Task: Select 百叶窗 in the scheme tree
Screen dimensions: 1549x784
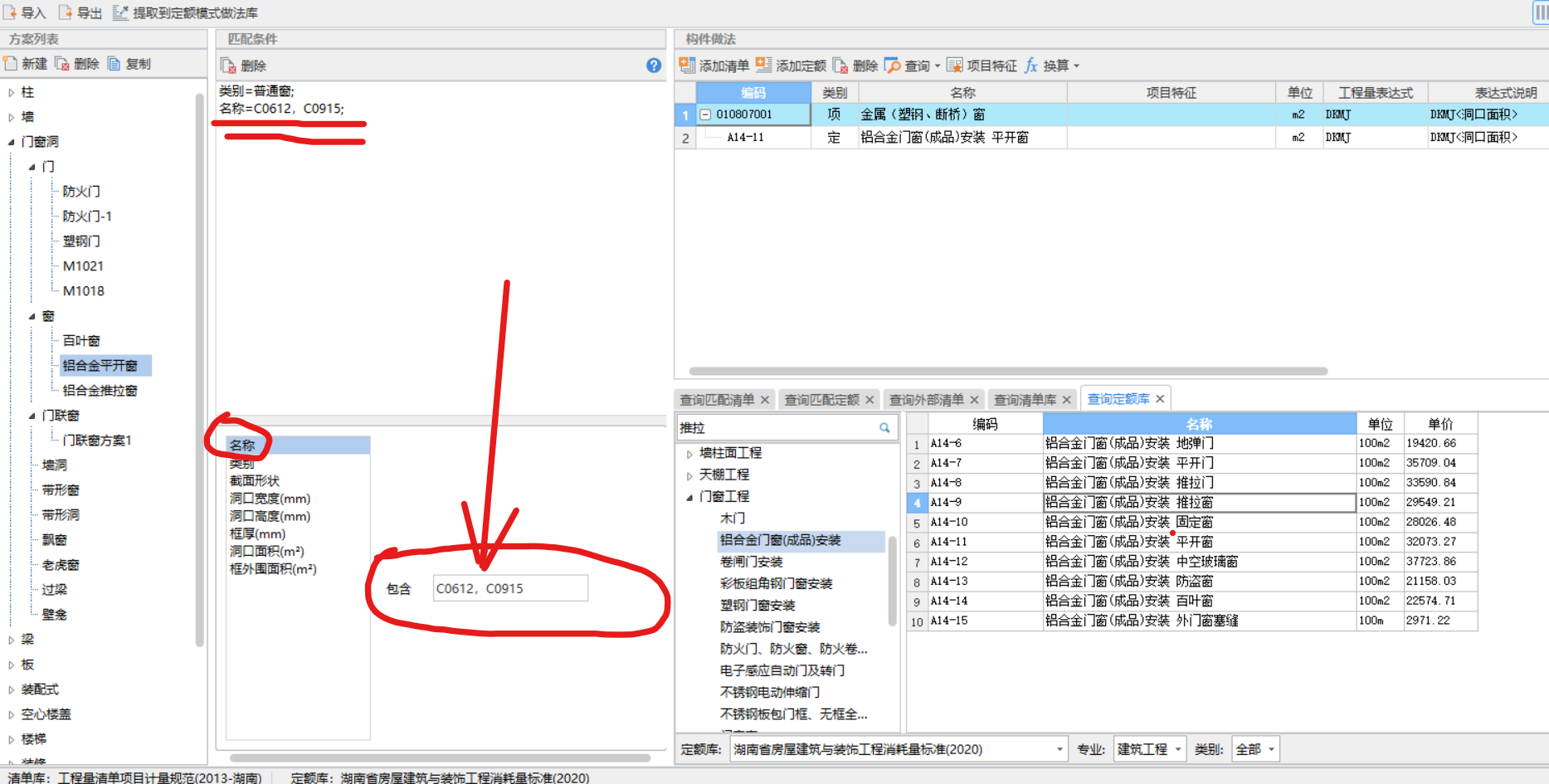Action: tap(81, 341)
